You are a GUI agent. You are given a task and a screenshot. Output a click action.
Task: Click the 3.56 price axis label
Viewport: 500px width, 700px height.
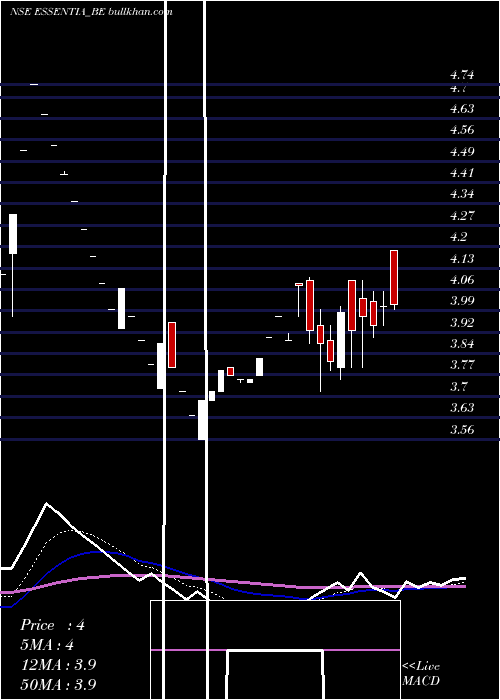coord(462,430)
